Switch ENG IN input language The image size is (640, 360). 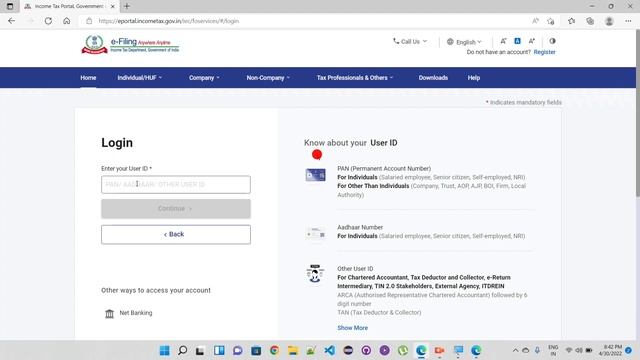(x=553, y=350)
